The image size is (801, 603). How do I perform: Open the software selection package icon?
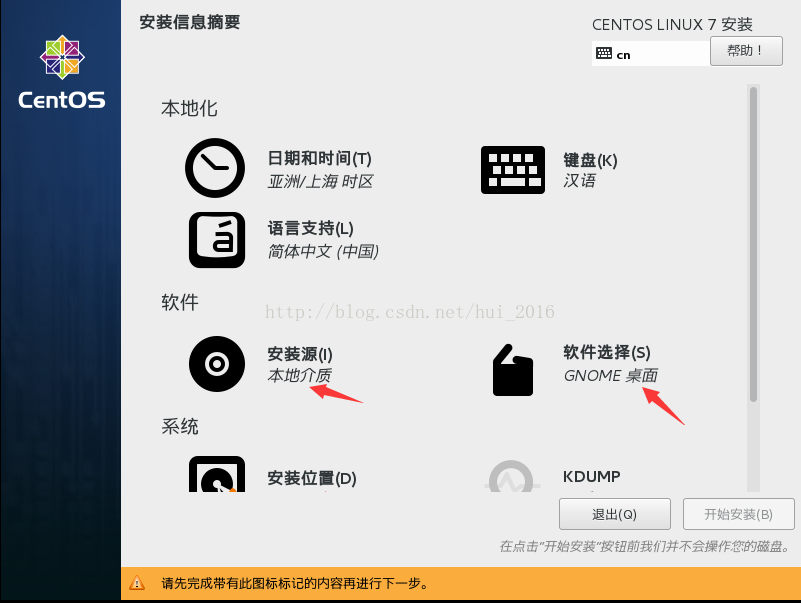click(x=512, y=370)
